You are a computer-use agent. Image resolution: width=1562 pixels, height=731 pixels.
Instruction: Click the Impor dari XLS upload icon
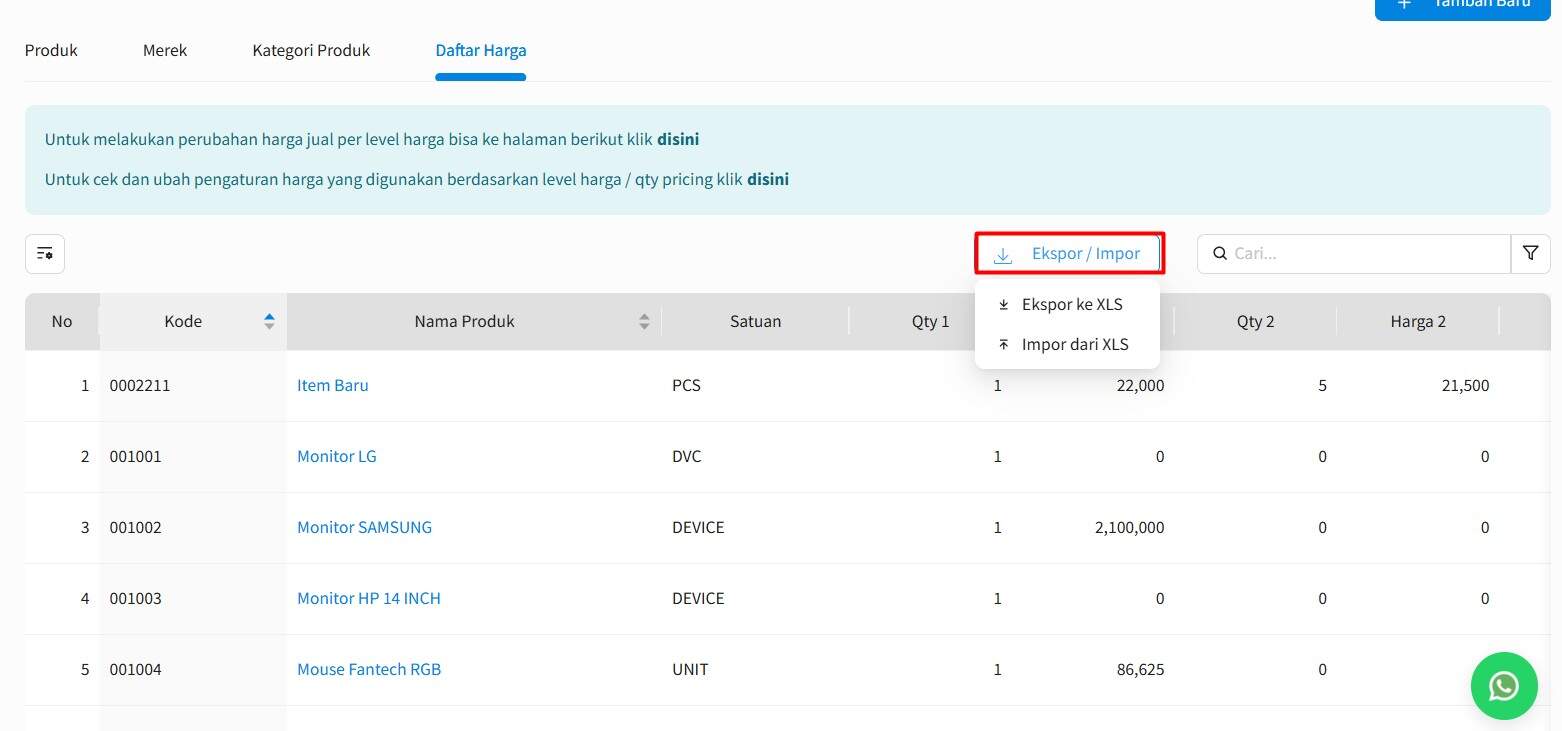1003,345
